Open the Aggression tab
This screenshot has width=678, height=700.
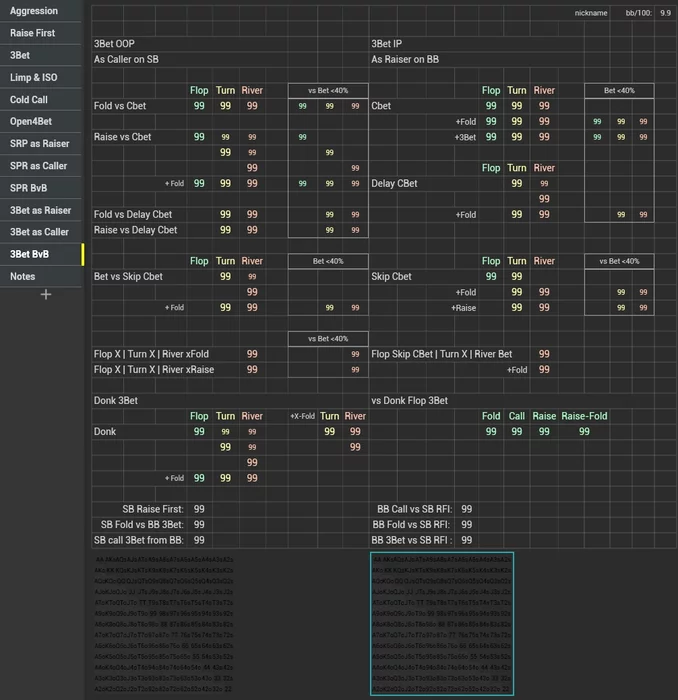coord(34,11)
